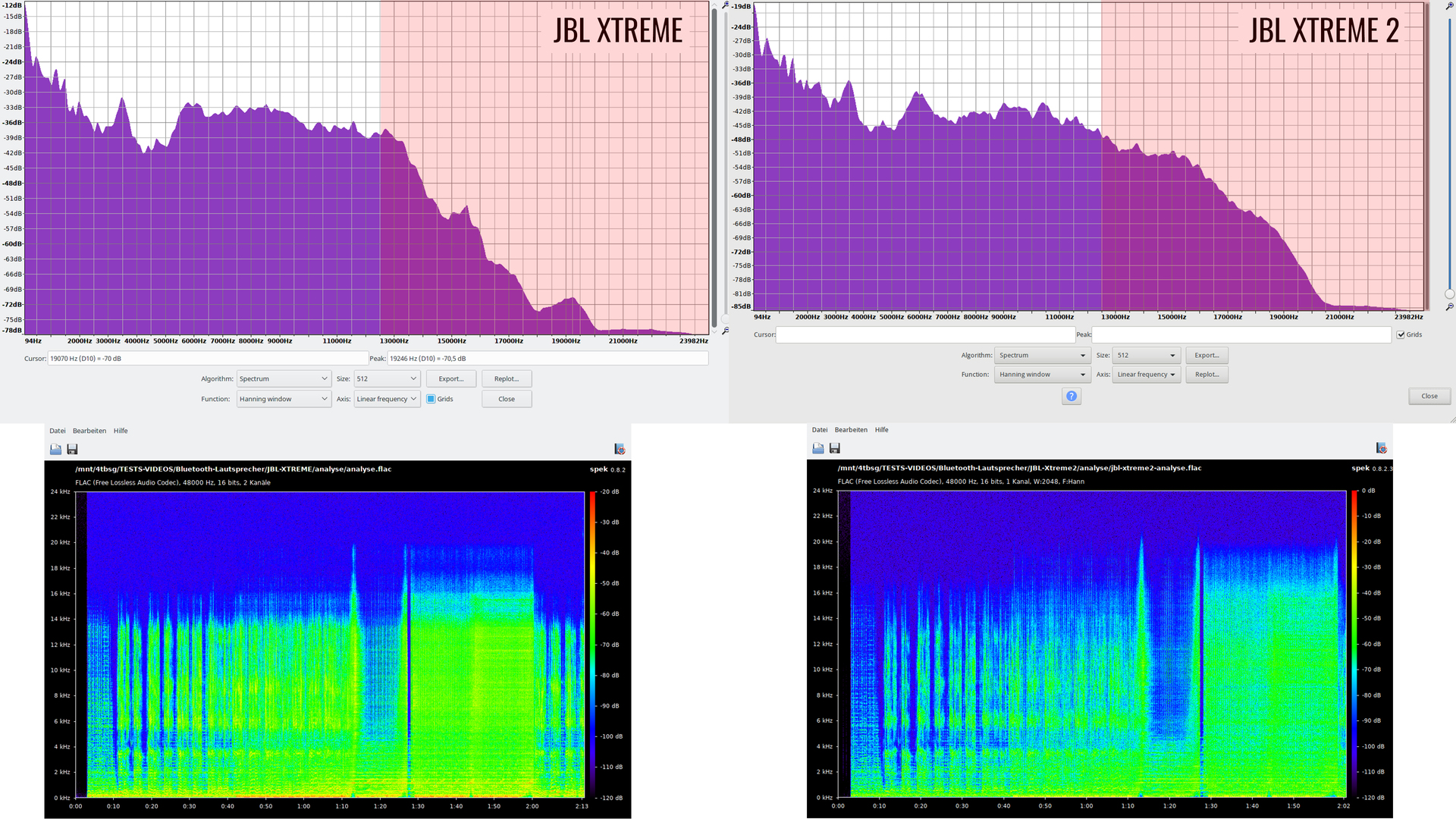Open Algorithm dropdown in left spectrum window
The height and width of the screenshot is (819, 1456).
tap(284, 378)
